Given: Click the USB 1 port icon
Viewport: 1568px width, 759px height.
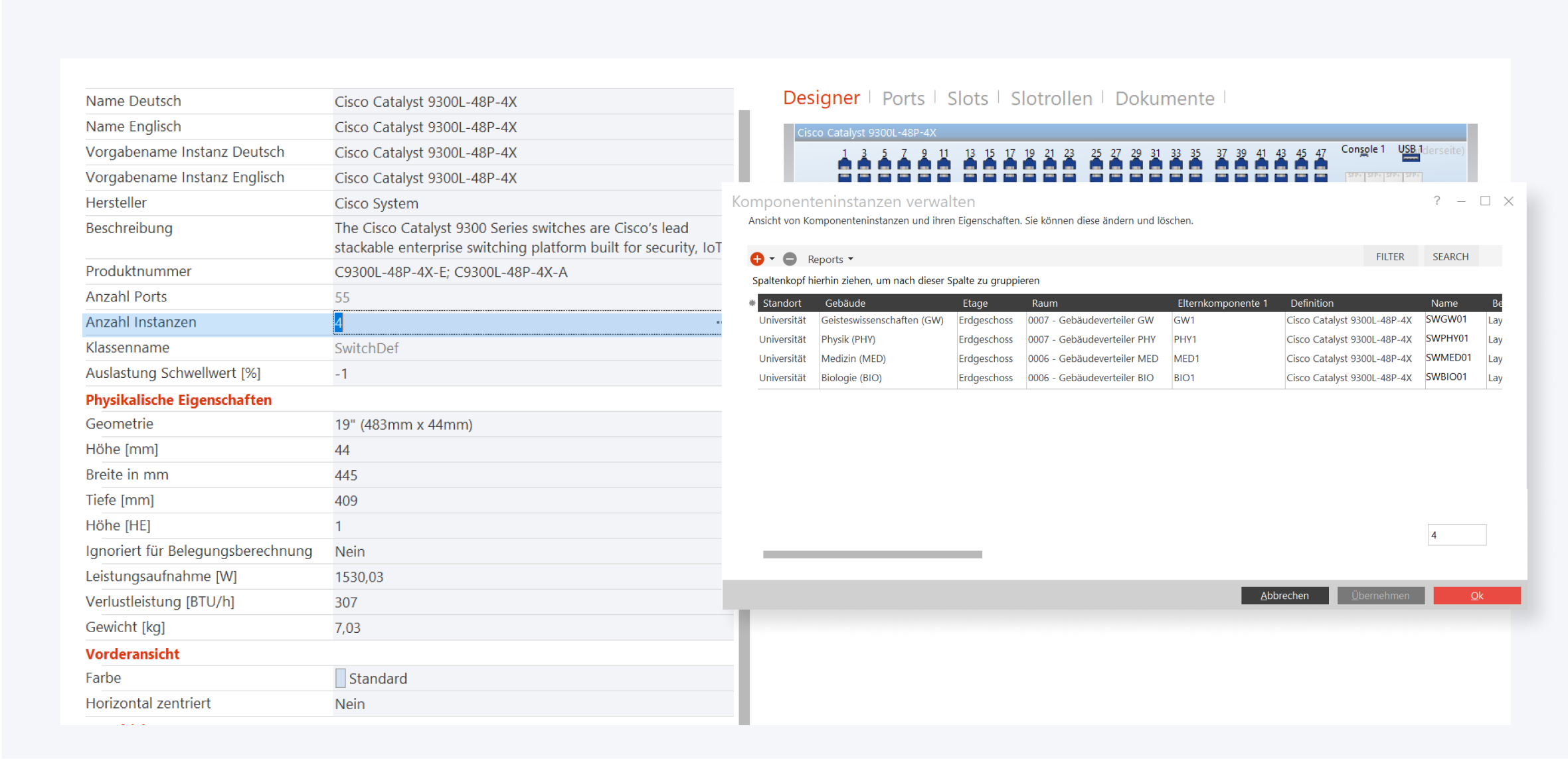Looking at the screenshot, I should point(1411,157).
